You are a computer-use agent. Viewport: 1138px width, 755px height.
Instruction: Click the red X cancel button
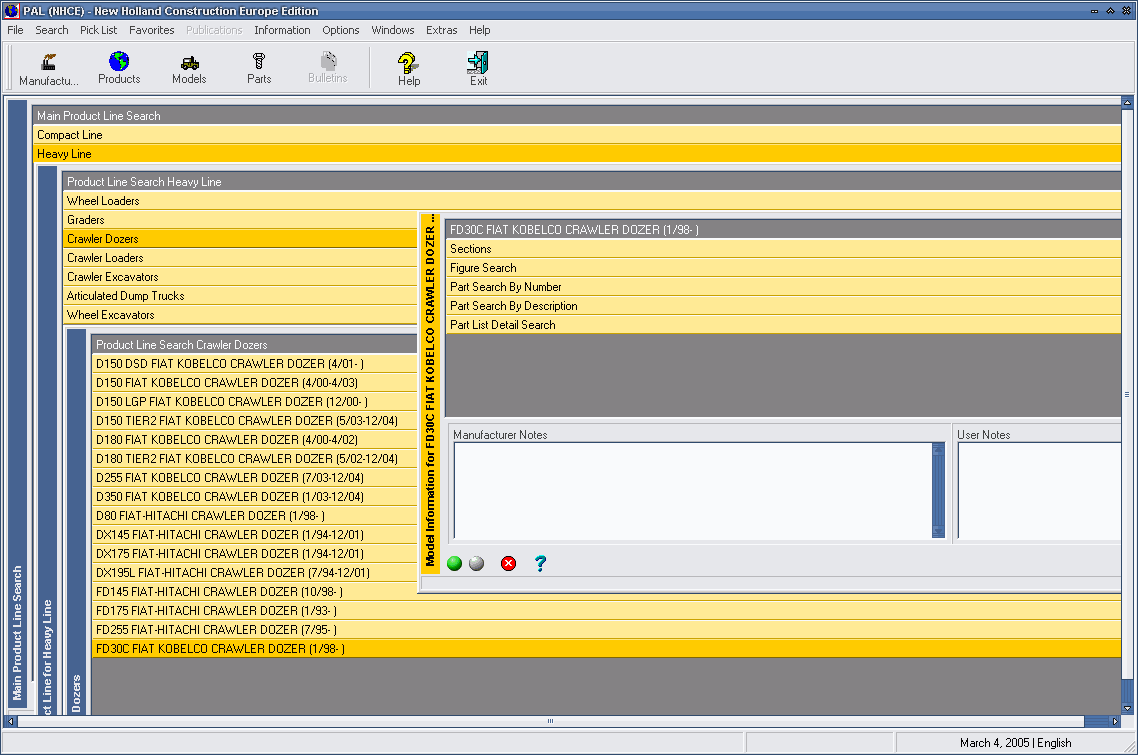coord(509,563)
